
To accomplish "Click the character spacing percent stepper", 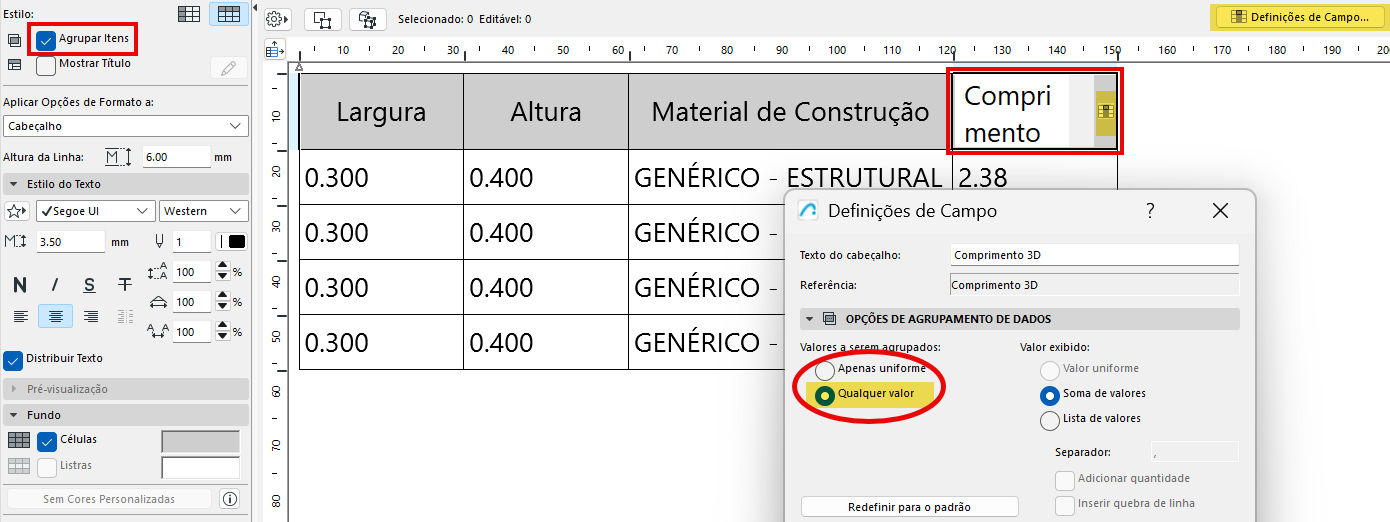I will coord(221,332).
